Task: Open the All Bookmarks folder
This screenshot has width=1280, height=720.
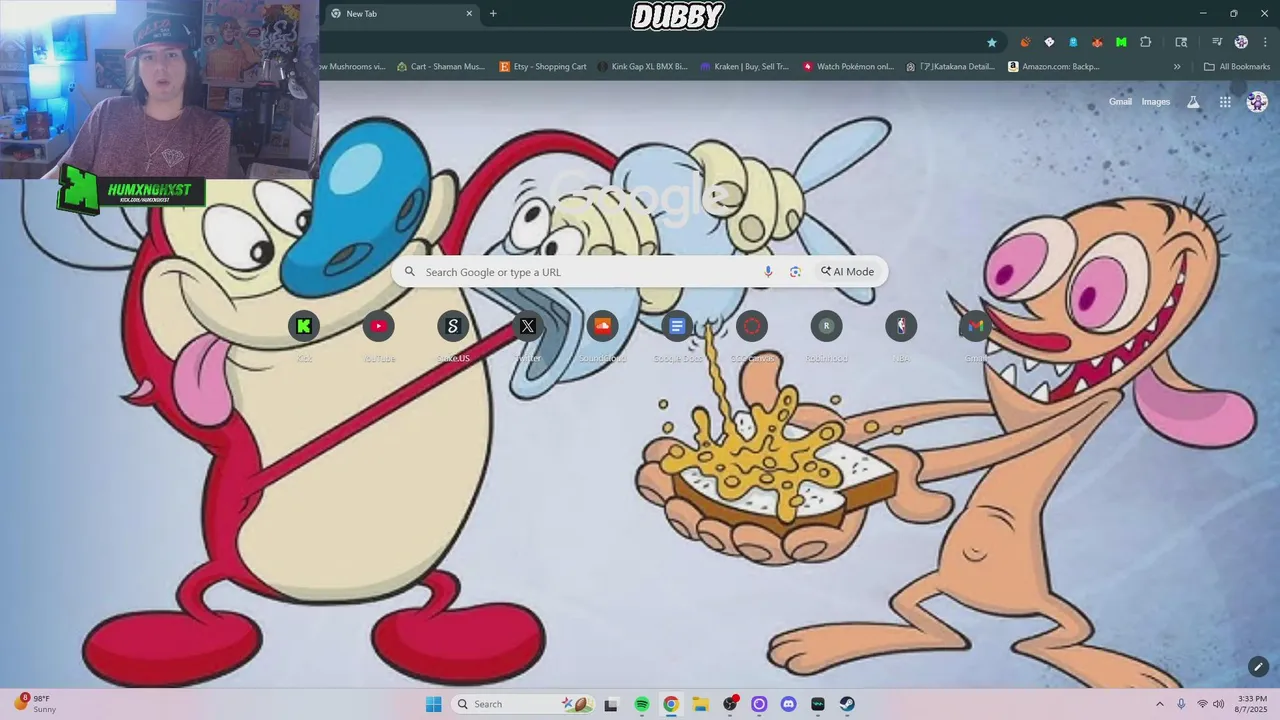Action: [1236, 67]
